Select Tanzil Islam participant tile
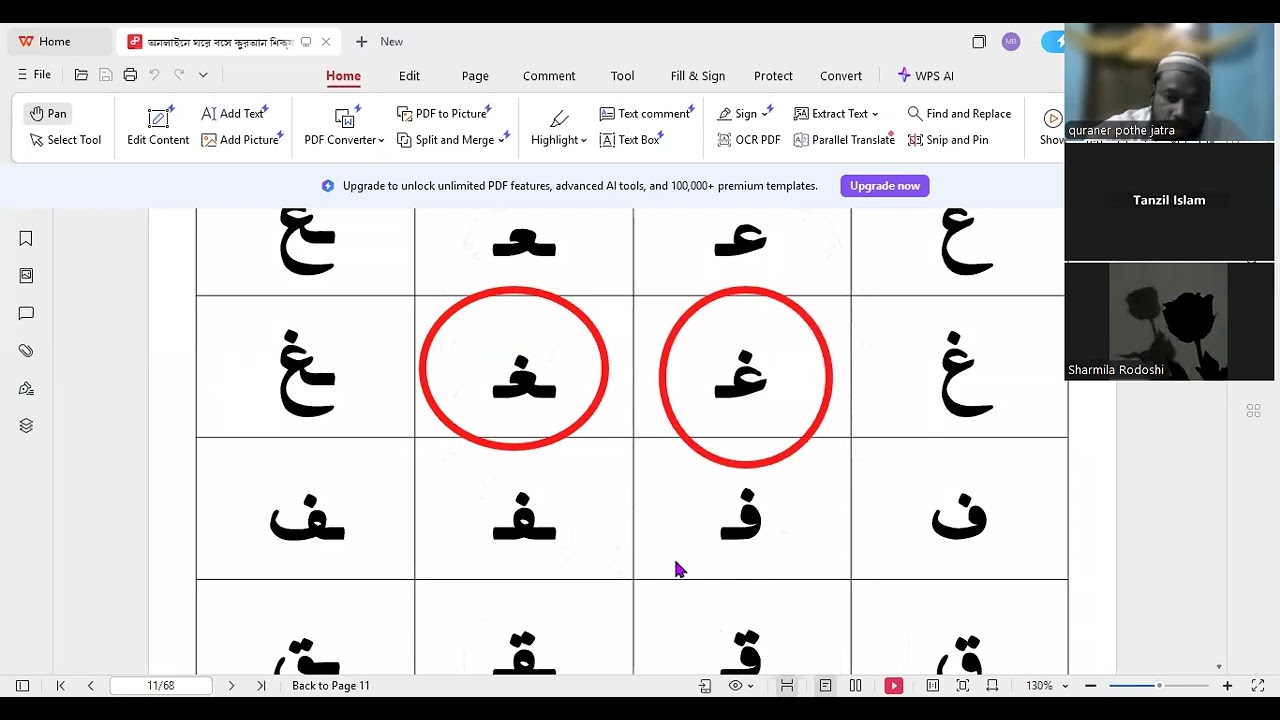This screenshot has width=1280, height=720. (x=1169, y=201)
